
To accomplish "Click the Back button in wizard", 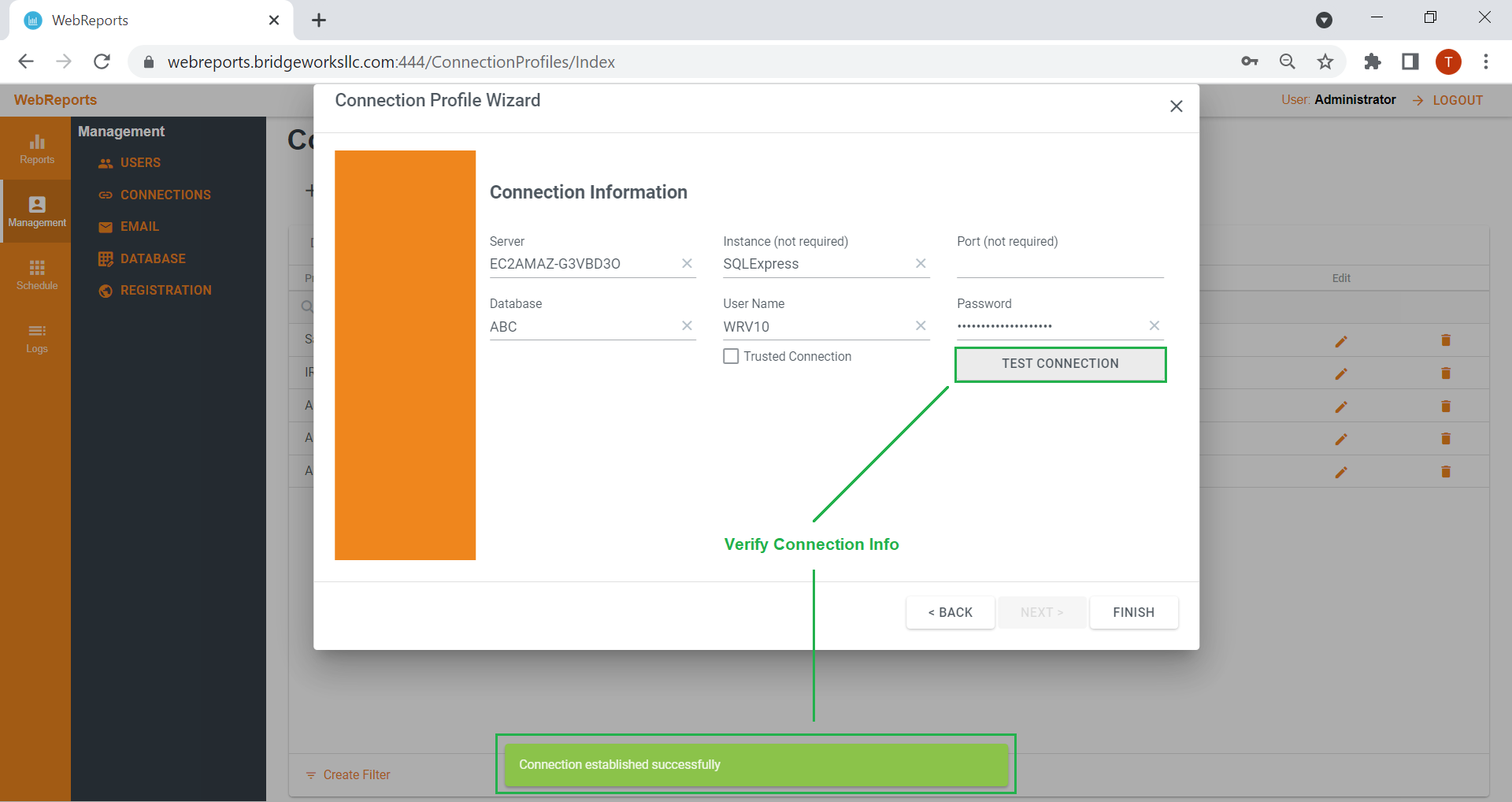I will 950,612.
